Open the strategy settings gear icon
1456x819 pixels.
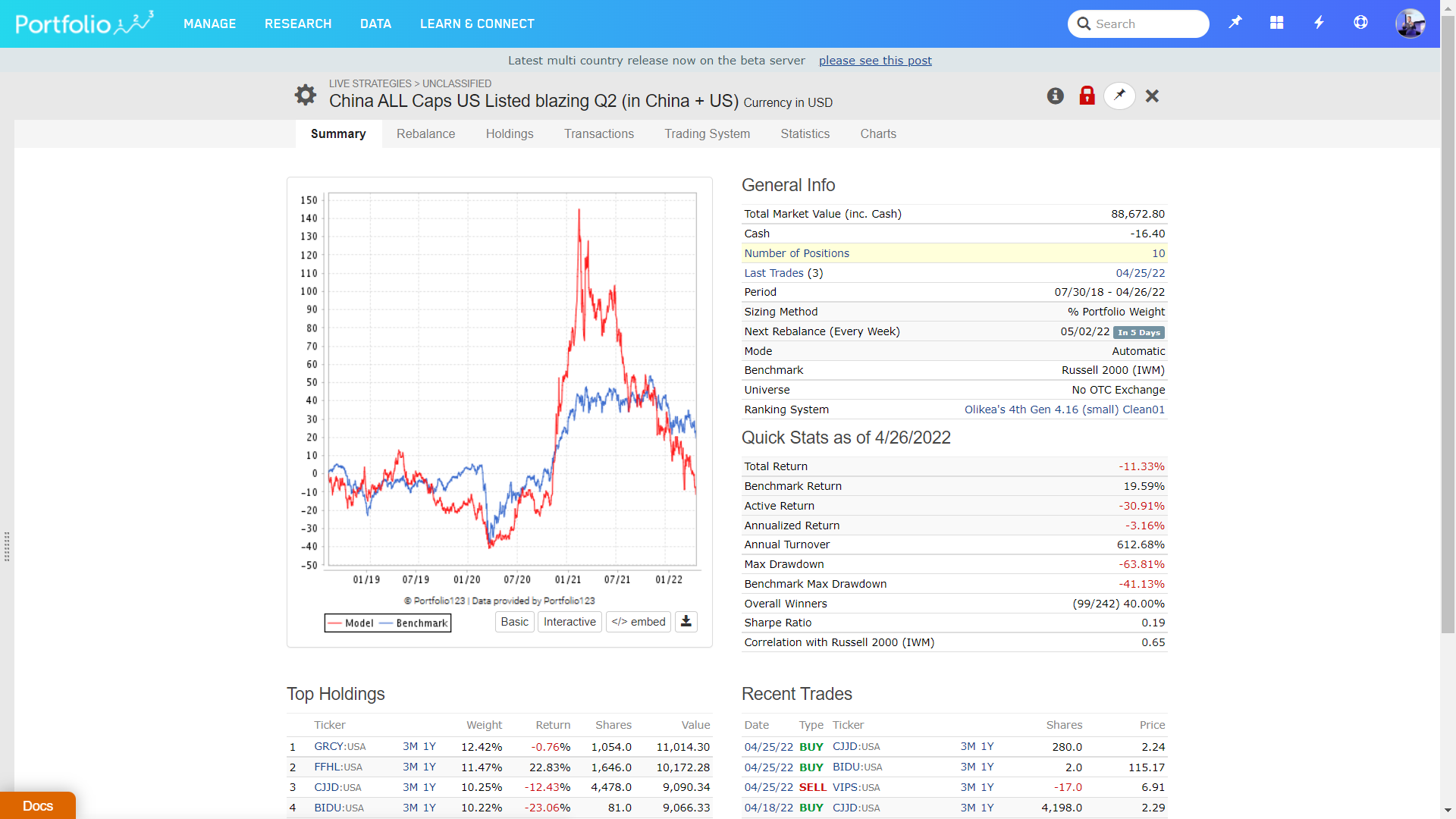pos(306,95)
